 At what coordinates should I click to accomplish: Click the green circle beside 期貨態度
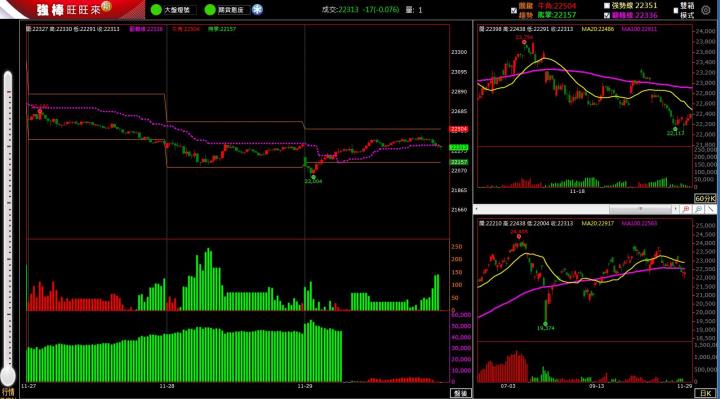click(210, 10)
